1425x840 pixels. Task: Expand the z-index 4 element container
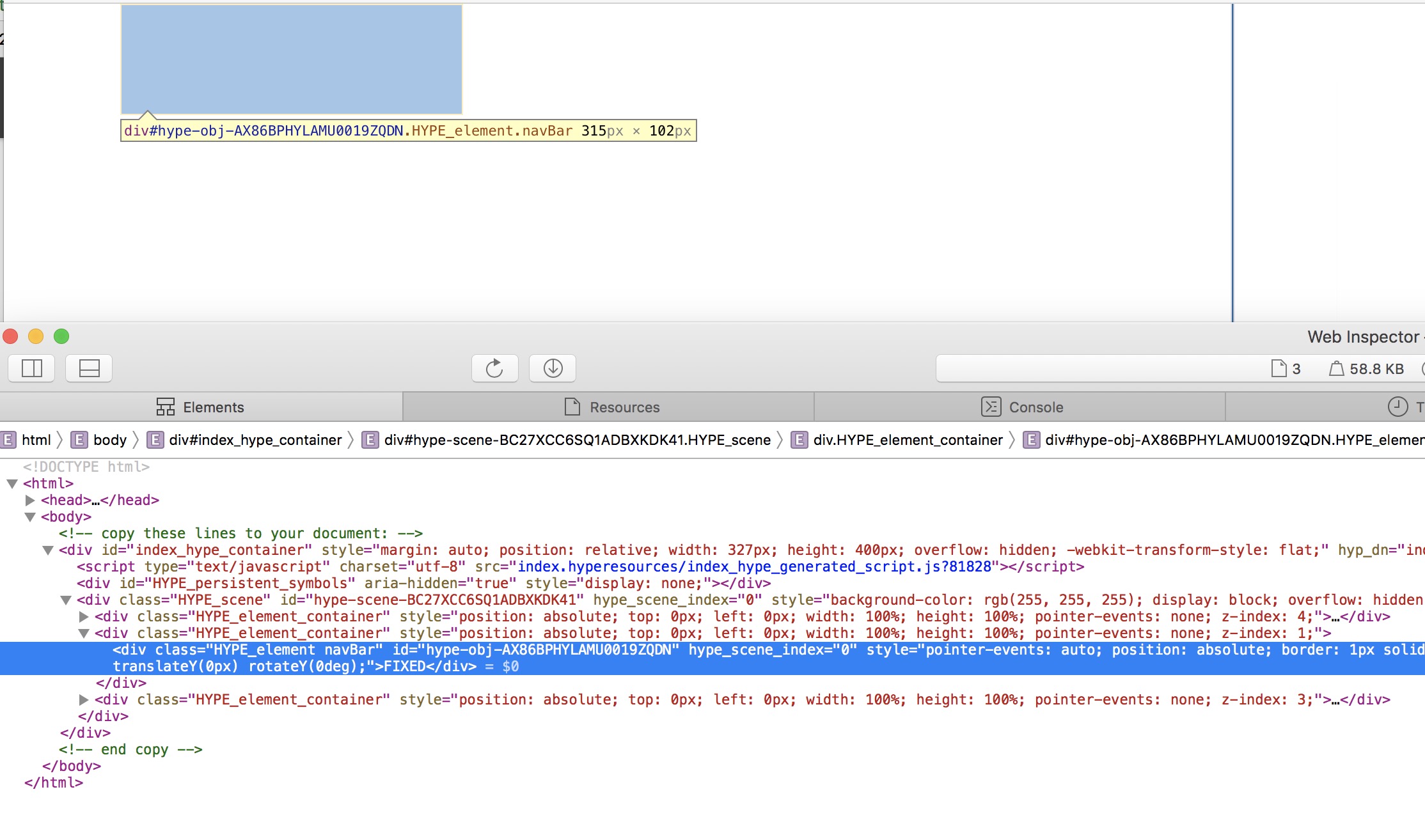[x=84, y=617]
